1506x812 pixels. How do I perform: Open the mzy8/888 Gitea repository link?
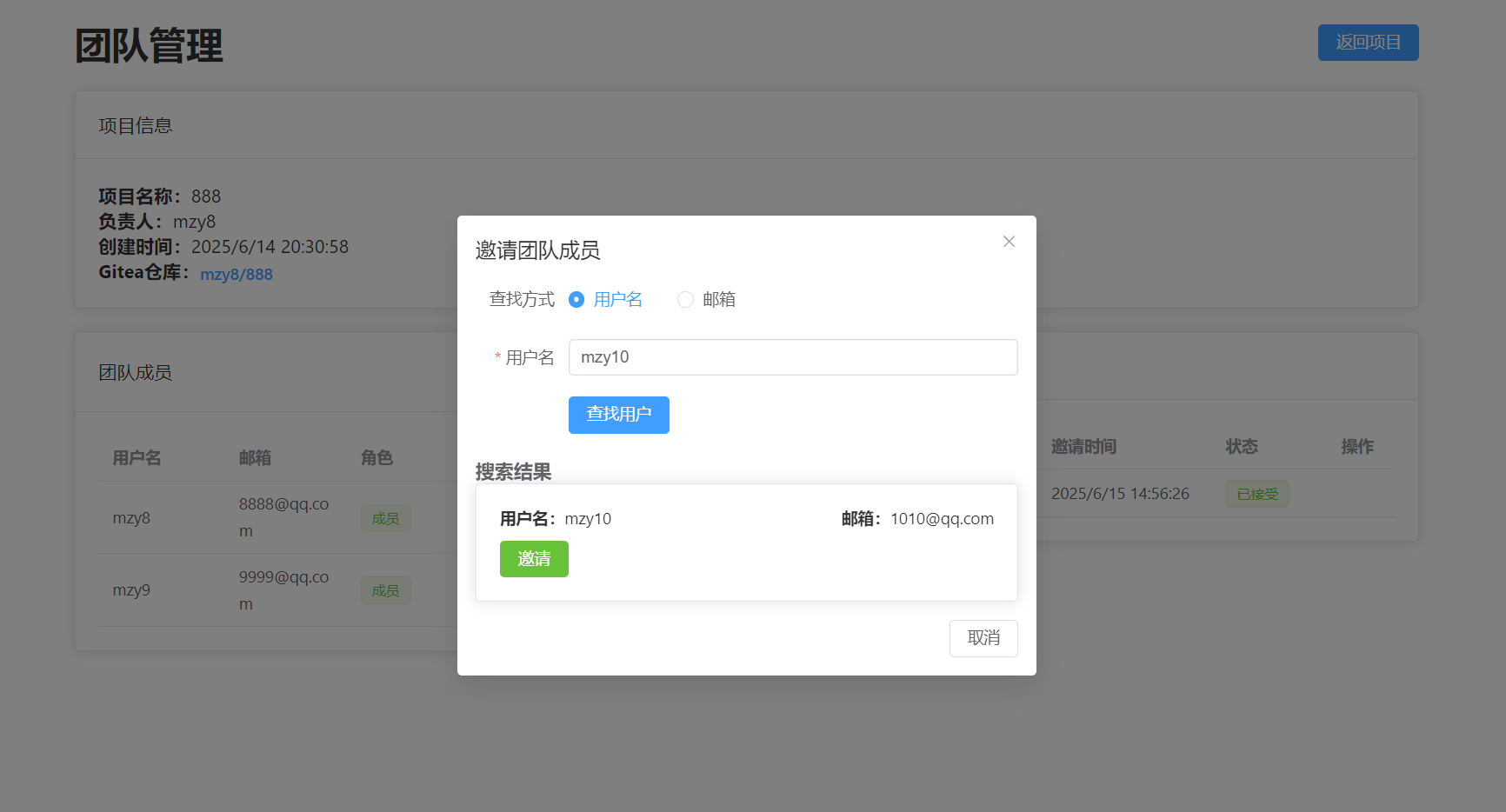(x=237, y=273)
